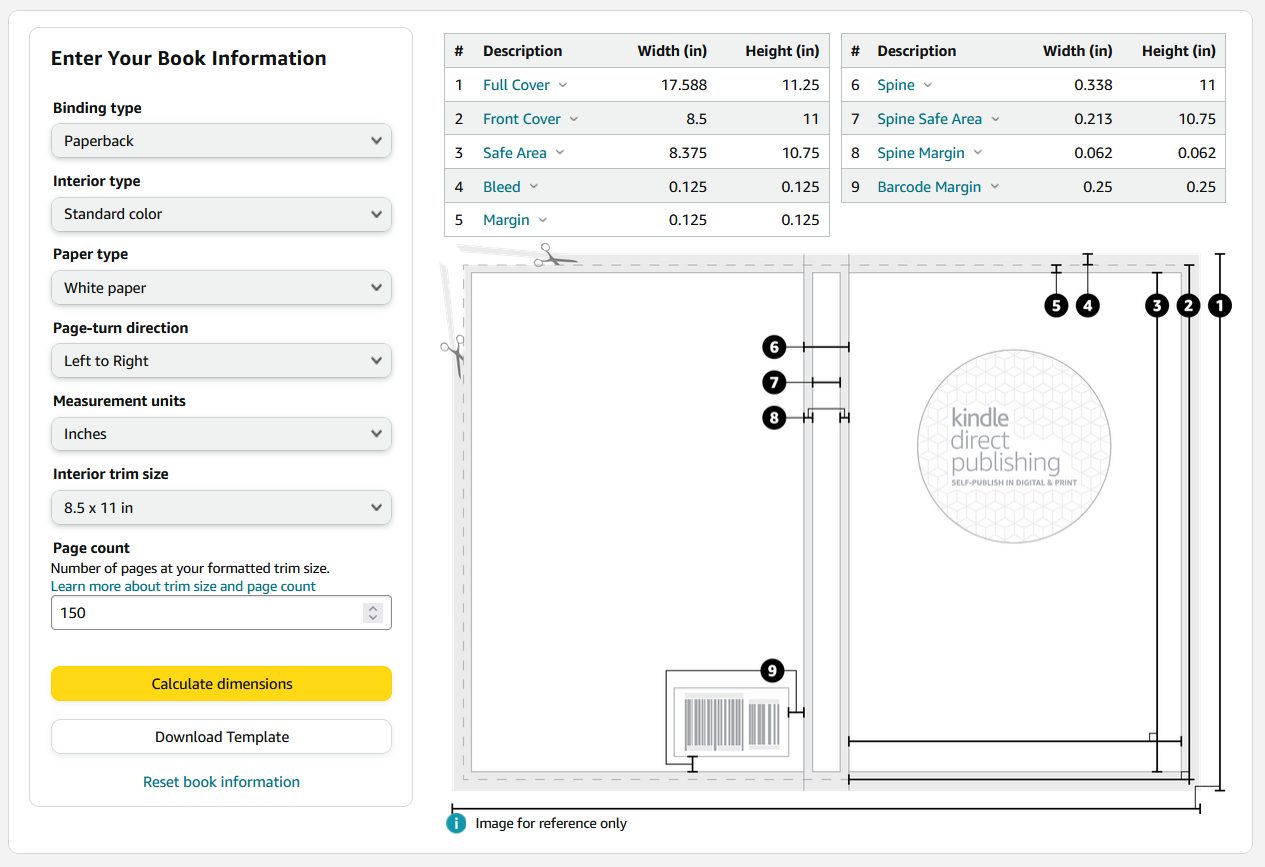Click the number 4 bleed marker
Image resolution: width=1265 pixels, height=867 pixels.
(1087, 306)
